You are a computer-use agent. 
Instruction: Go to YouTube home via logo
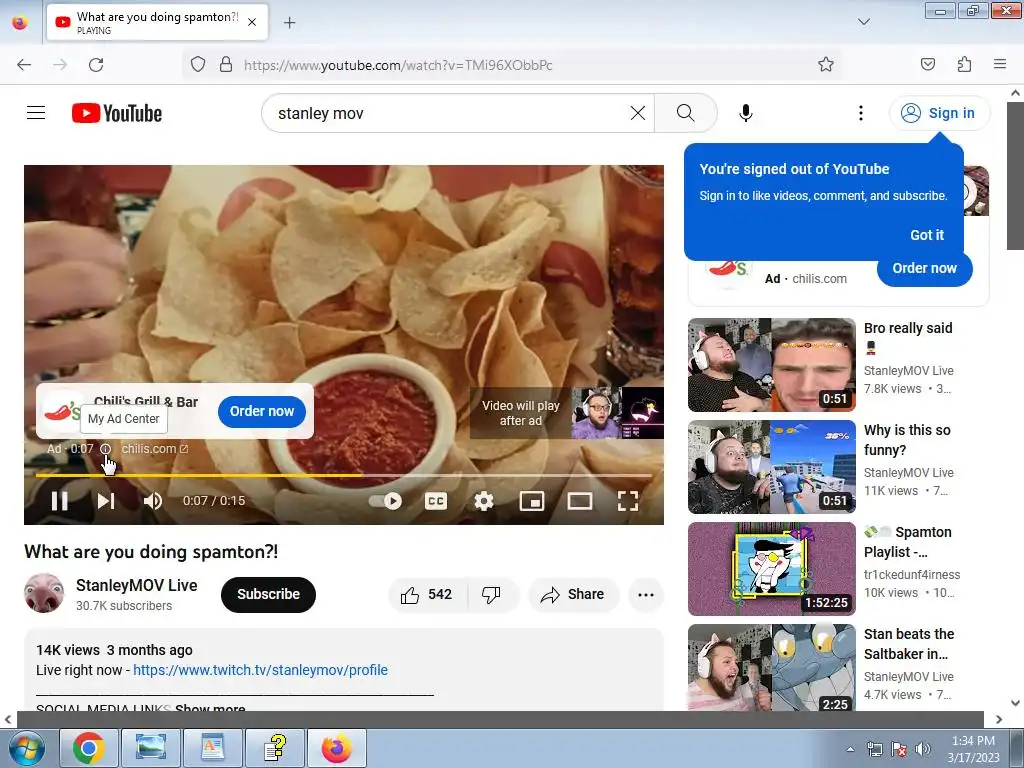[117, 113]
